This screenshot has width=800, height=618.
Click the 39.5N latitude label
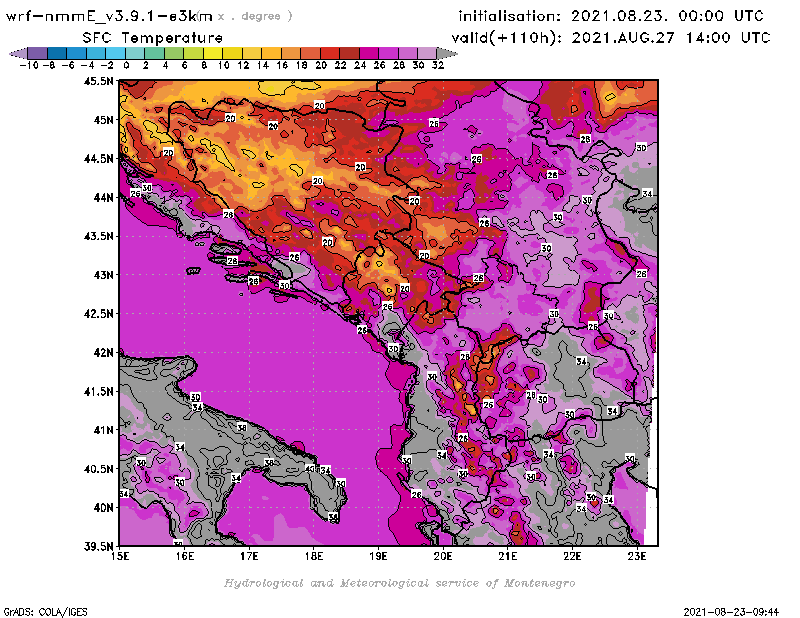click(98, 546)
